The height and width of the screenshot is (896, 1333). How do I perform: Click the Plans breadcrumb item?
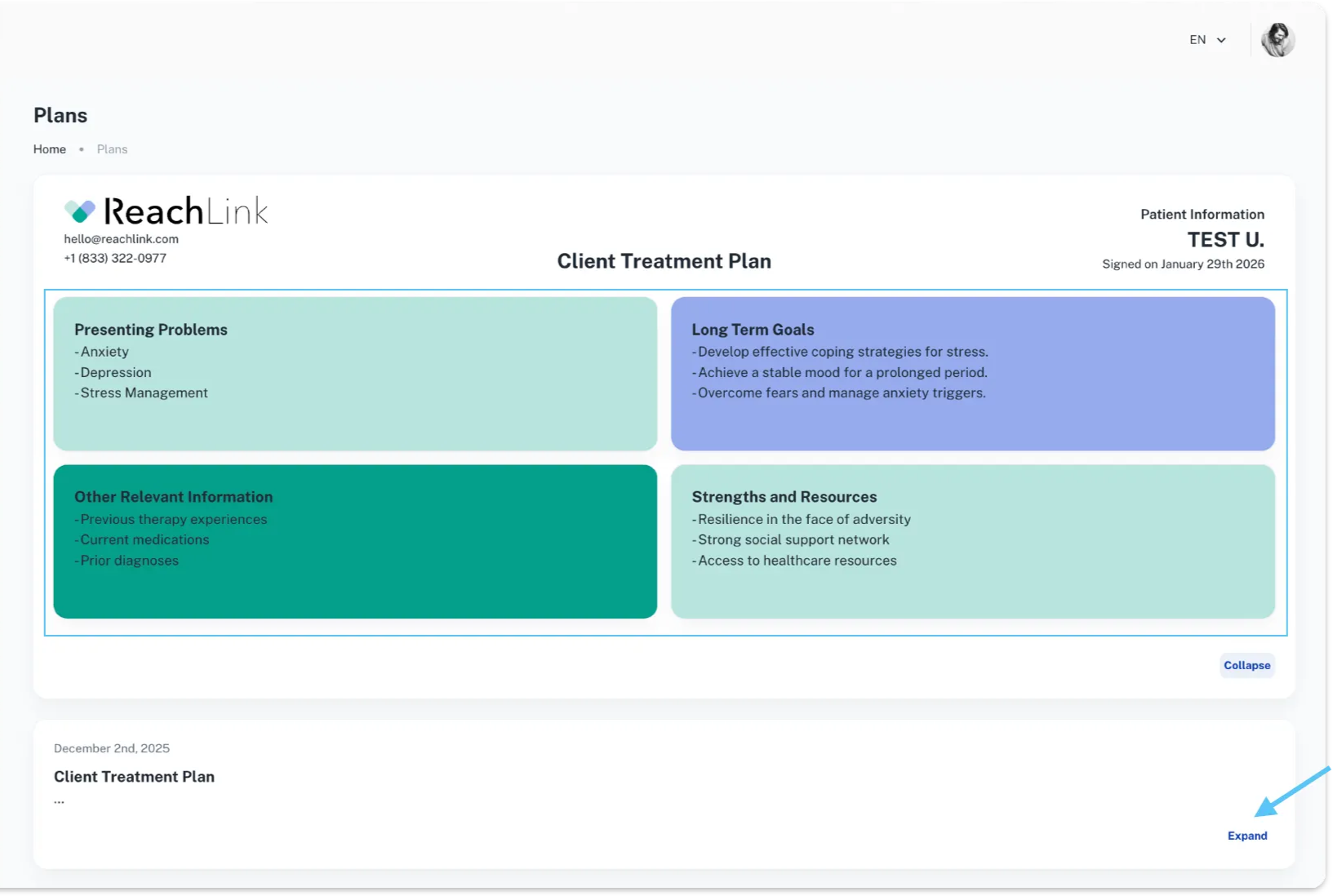tap(112, 149)
